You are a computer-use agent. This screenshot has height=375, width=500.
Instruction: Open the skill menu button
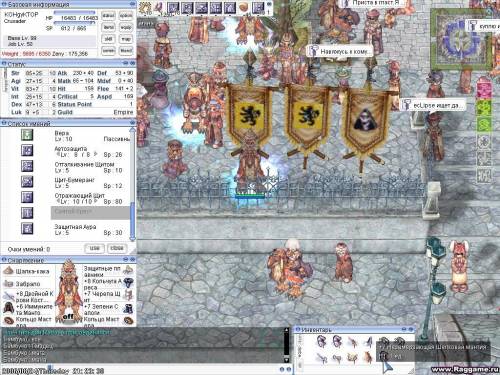(x=108, y=39)
